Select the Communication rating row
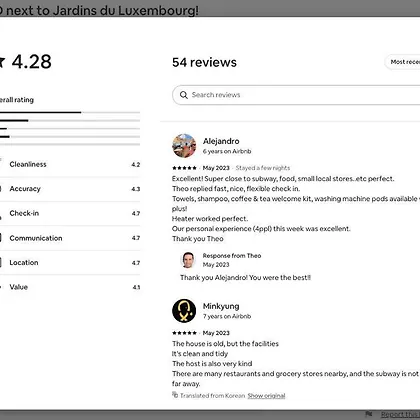 (70, 238)
